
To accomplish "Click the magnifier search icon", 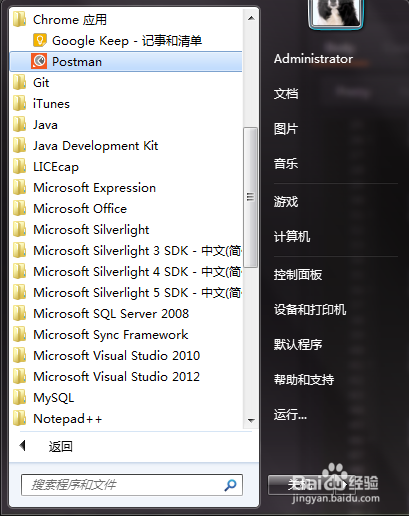I will 230,485.
